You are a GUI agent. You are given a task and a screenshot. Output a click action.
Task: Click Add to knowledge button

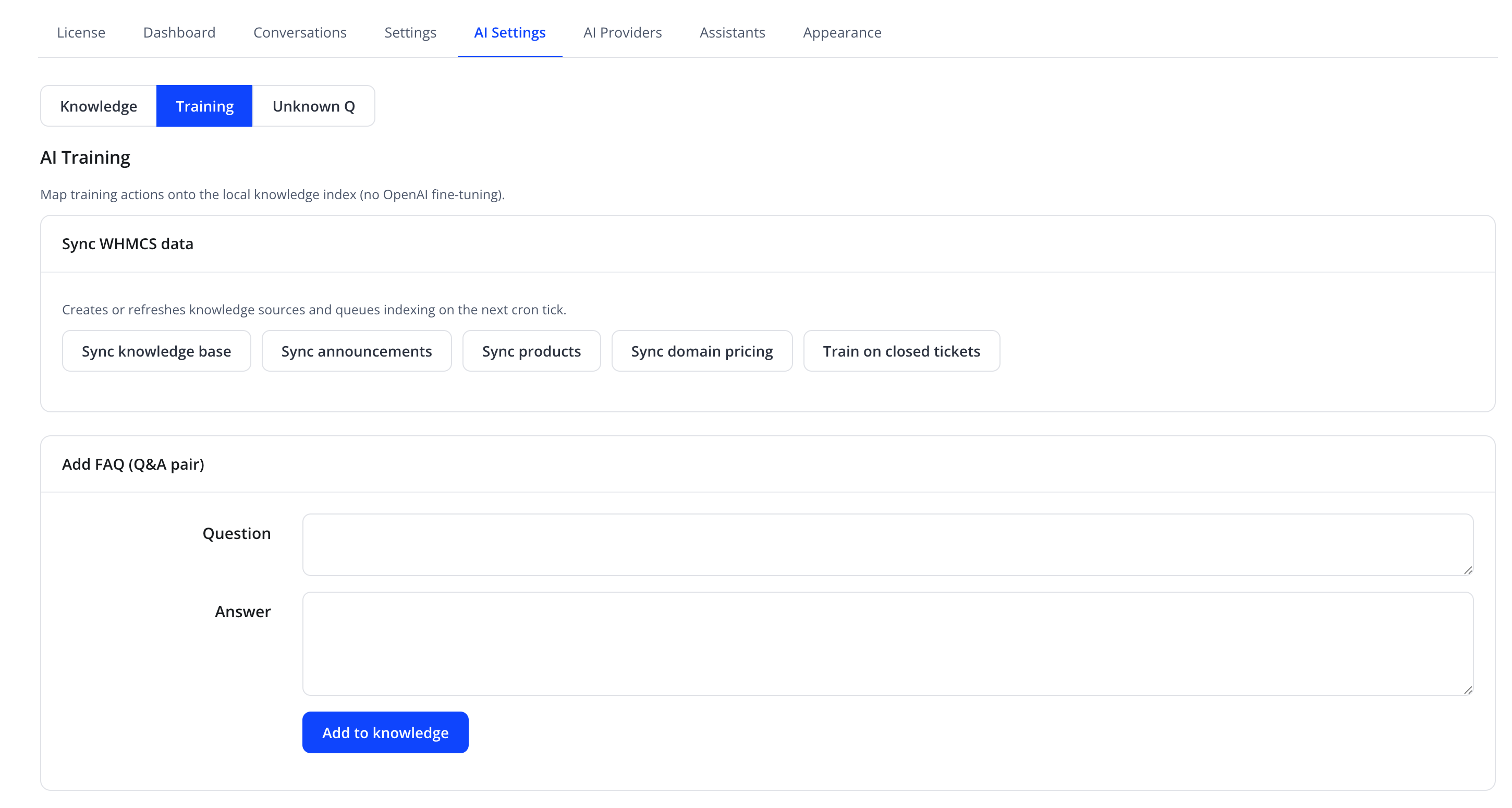point(385,732)
